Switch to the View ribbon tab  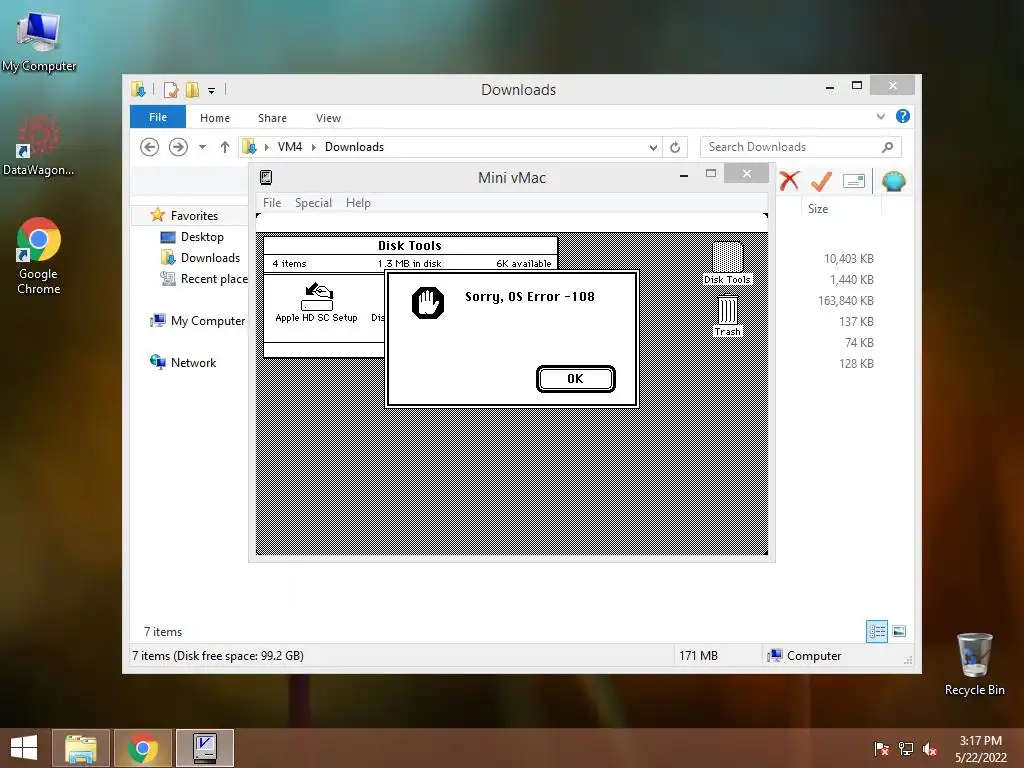click(328, 118)
